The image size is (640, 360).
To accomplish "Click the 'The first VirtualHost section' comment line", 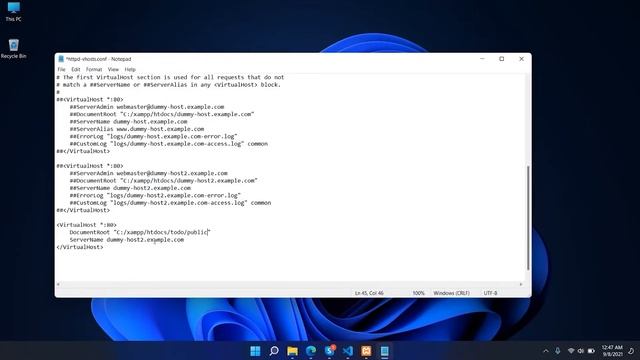I will (170, 77).
